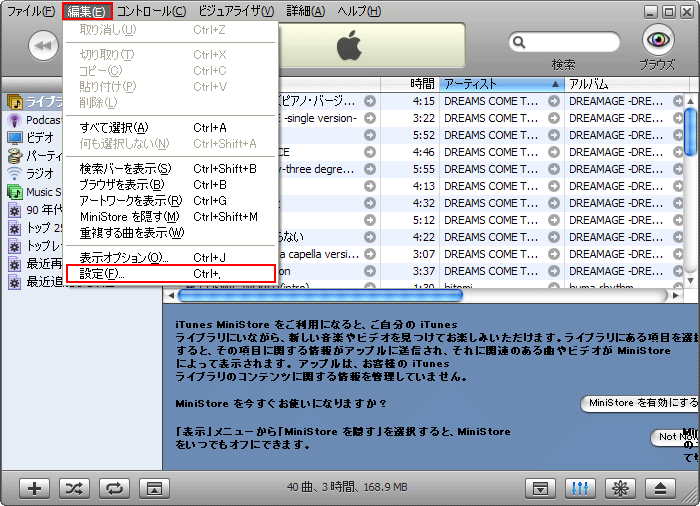Click the アルバム column header
This screenshot has width=700, height=506.
(620, 84)
